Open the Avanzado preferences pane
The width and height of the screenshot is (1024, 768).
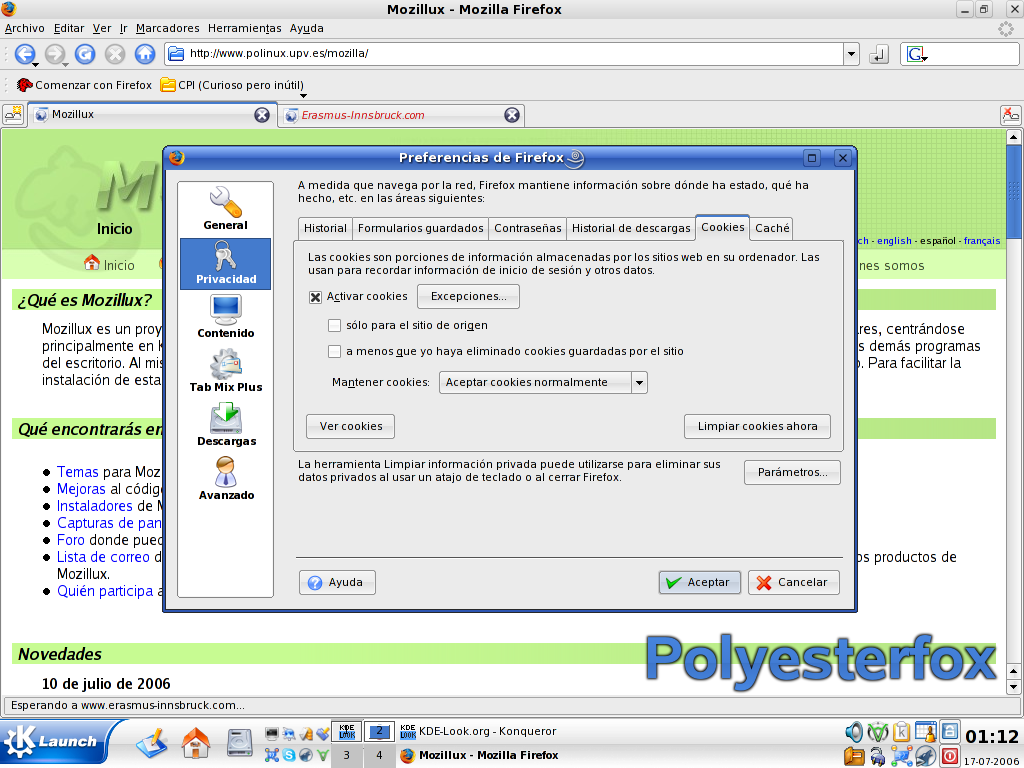(x=225, y=479)
